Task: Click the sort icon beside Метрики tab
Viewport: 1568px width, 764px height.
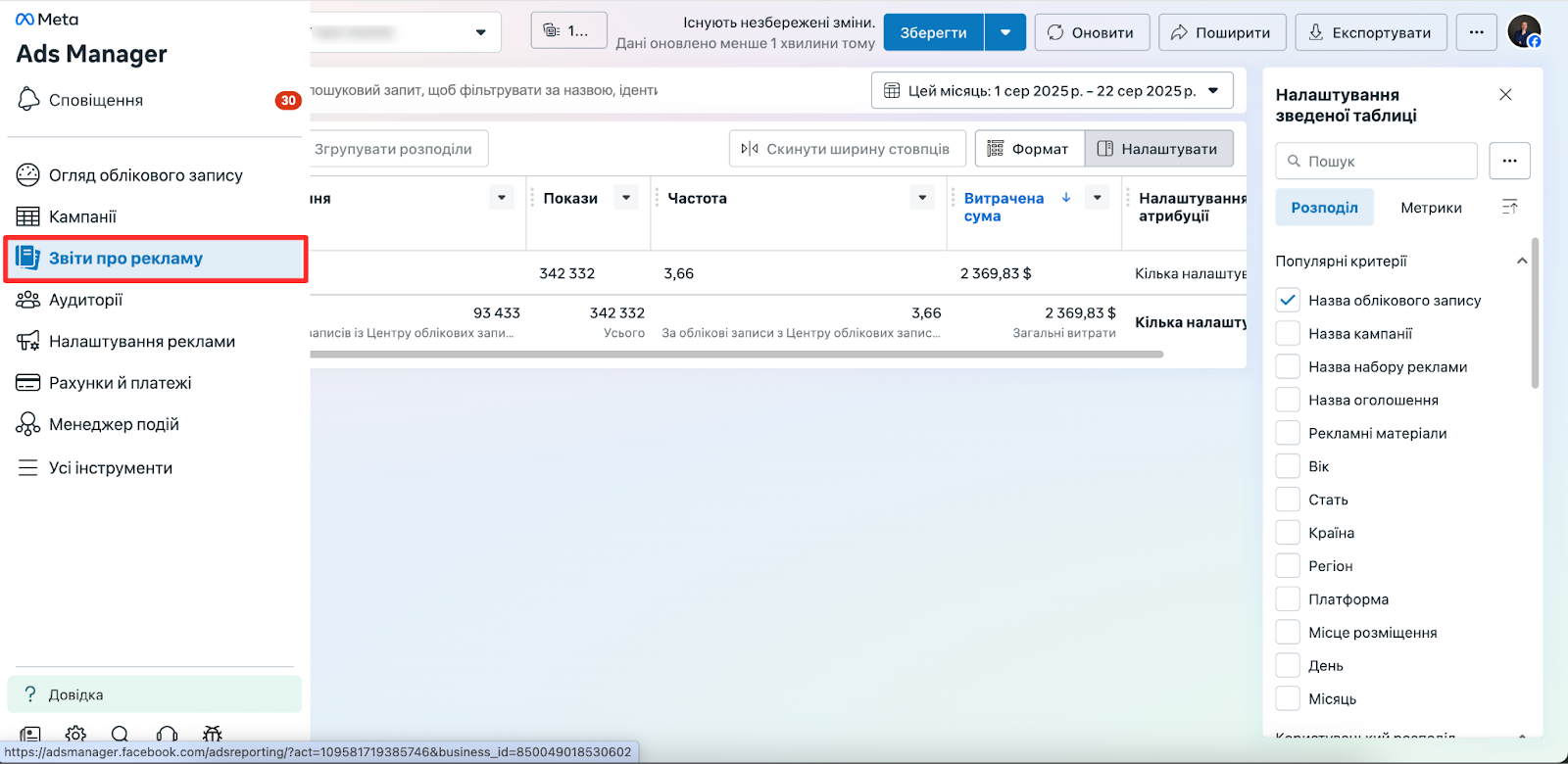Action: [x=1509, y=207]
